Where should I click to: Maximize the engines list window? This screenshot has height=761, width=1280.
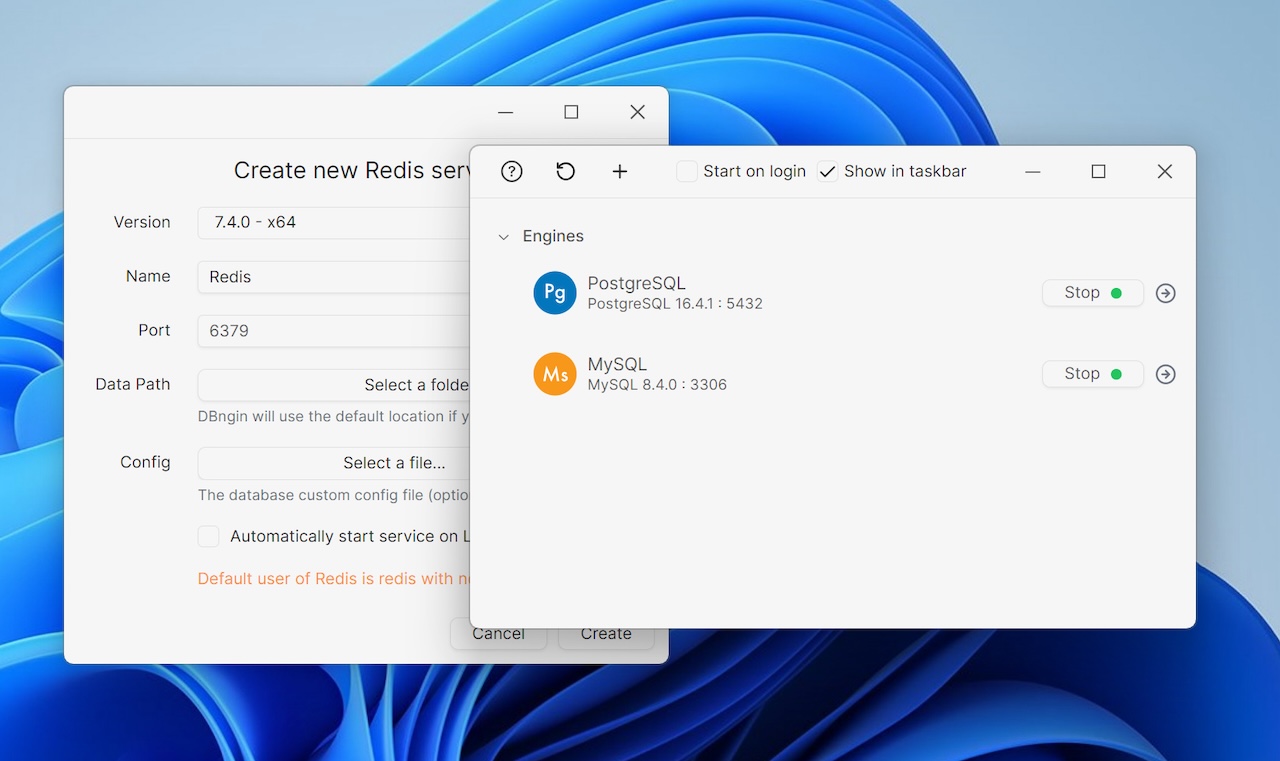coord(1098,171)
